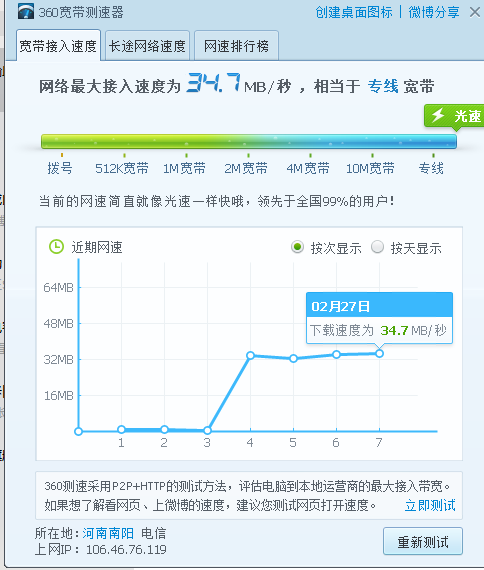Click the 02月27日 tooltip header
This screenshot has width=484, height=570.
pyautogui.click(x=379, y=305)
